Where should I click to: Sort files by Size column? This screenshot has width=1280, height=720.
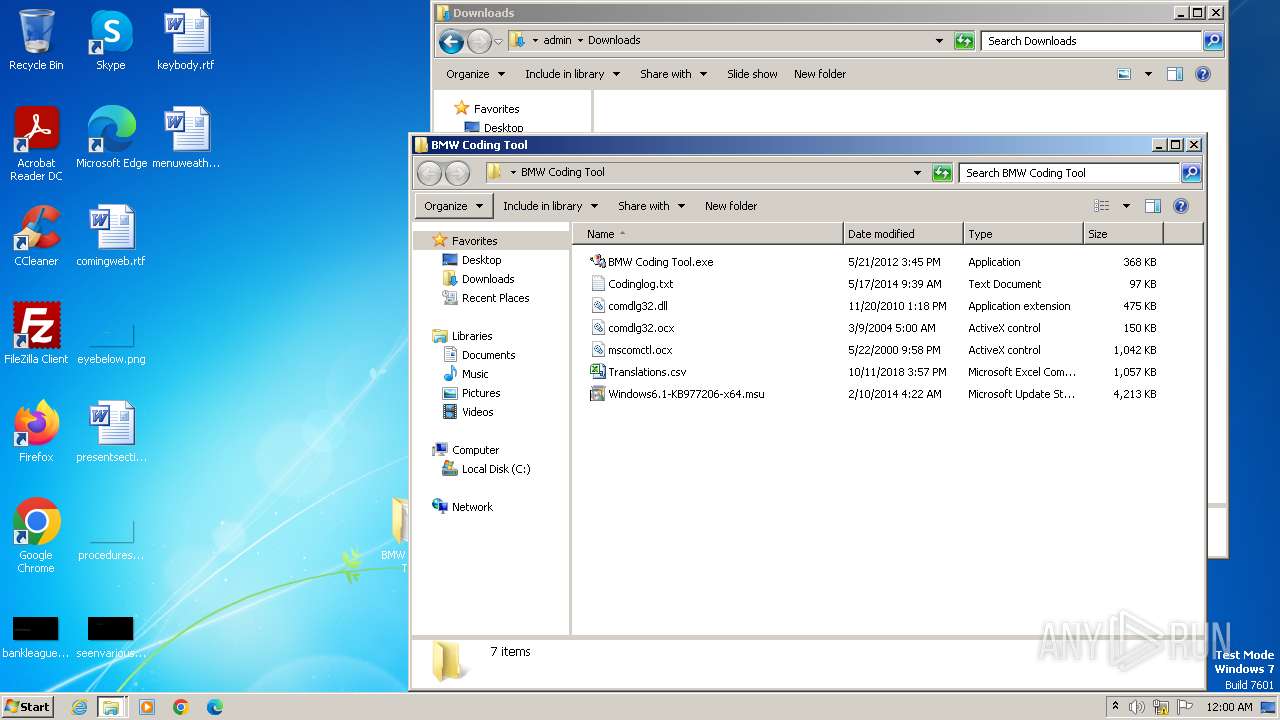1123,234
